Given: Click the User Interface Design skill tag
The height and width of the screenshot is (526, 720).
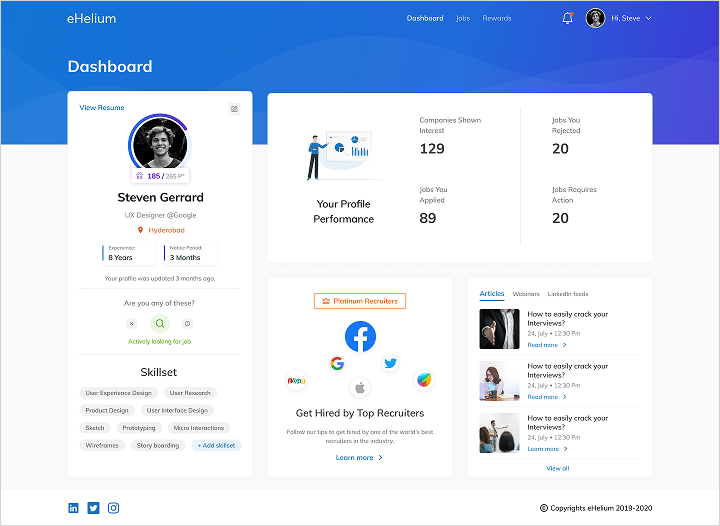Looking at the screenshot, I should click(x=177, y=410).
